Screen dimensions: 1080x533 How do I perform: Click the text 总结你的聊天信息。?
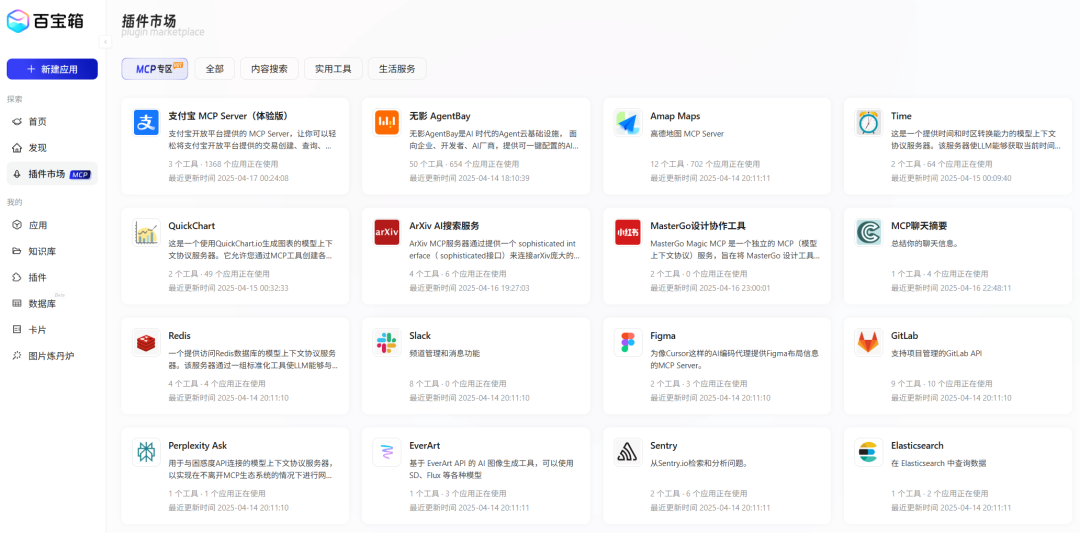click(x=924, y=243)
